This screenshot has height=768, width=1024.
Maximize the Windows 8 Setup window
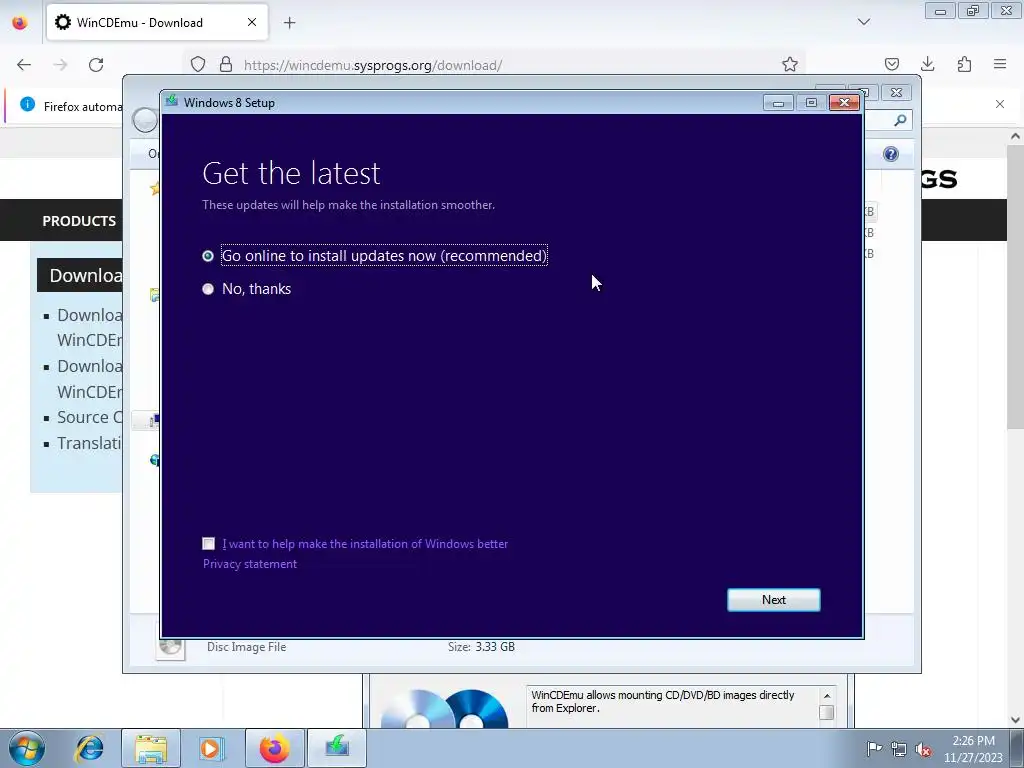[x=811, y=103]
